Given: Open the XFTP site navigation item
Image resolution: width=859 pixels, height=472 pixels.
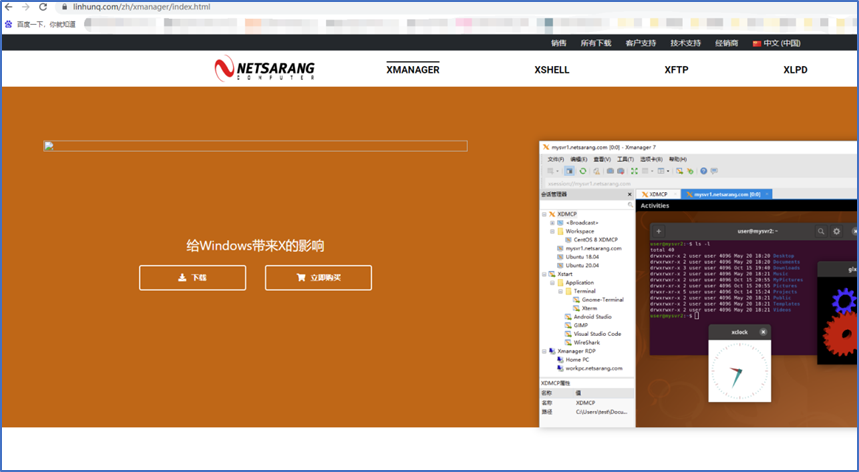Looking at the screenshot, I should click(x=676, y=70).
